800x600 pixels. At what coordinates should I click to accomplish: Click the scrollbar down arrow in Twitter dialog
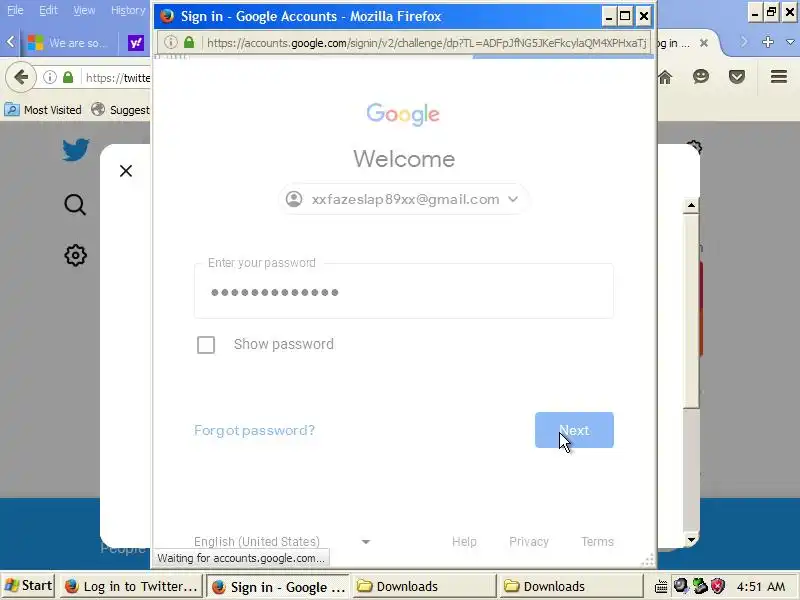(691, 539)
